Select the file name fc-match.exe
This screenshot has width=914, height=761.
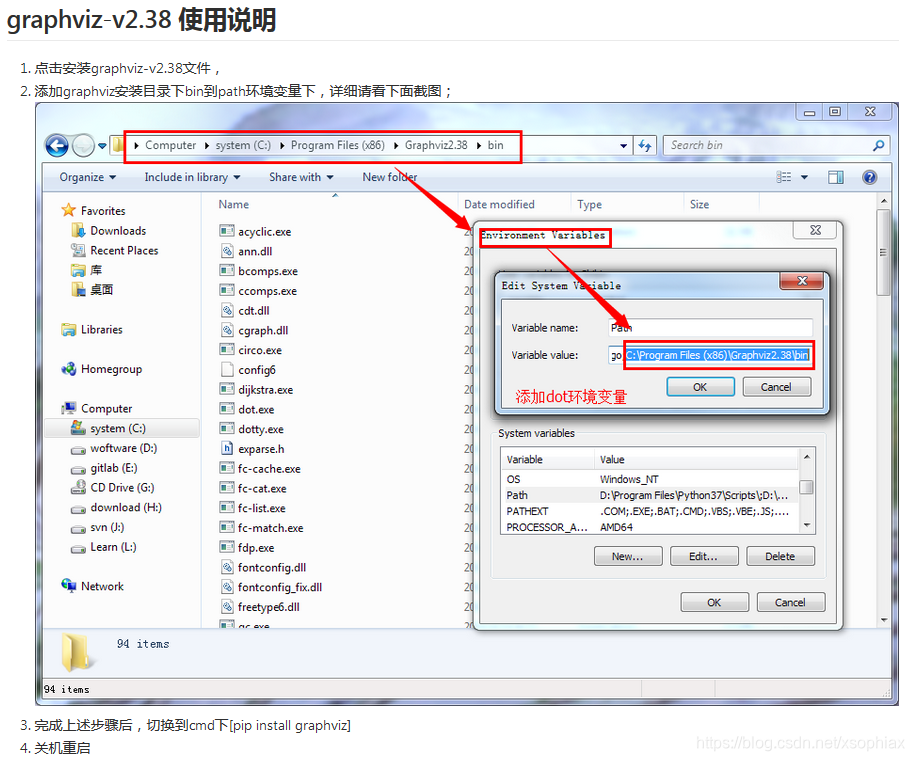(270, 528)
